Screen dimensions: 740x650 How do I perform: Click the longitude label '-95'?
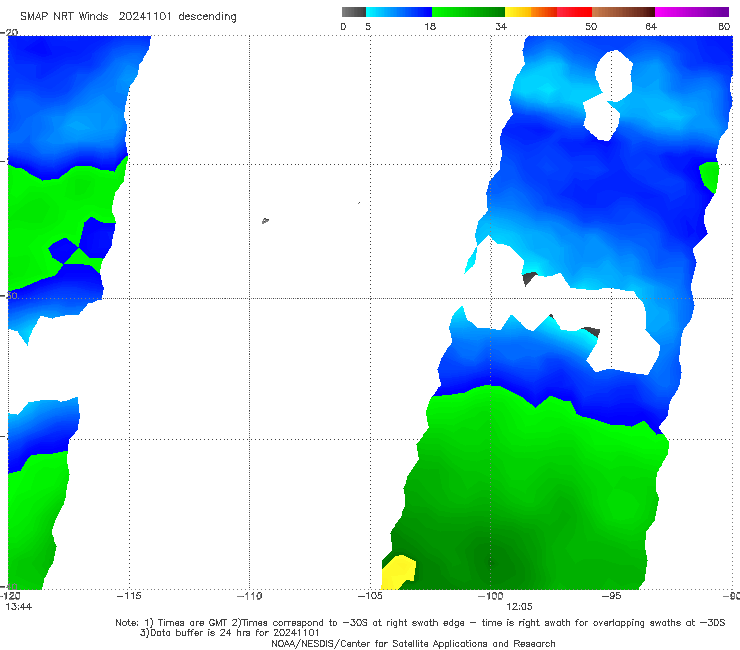(x=611, y=596)
